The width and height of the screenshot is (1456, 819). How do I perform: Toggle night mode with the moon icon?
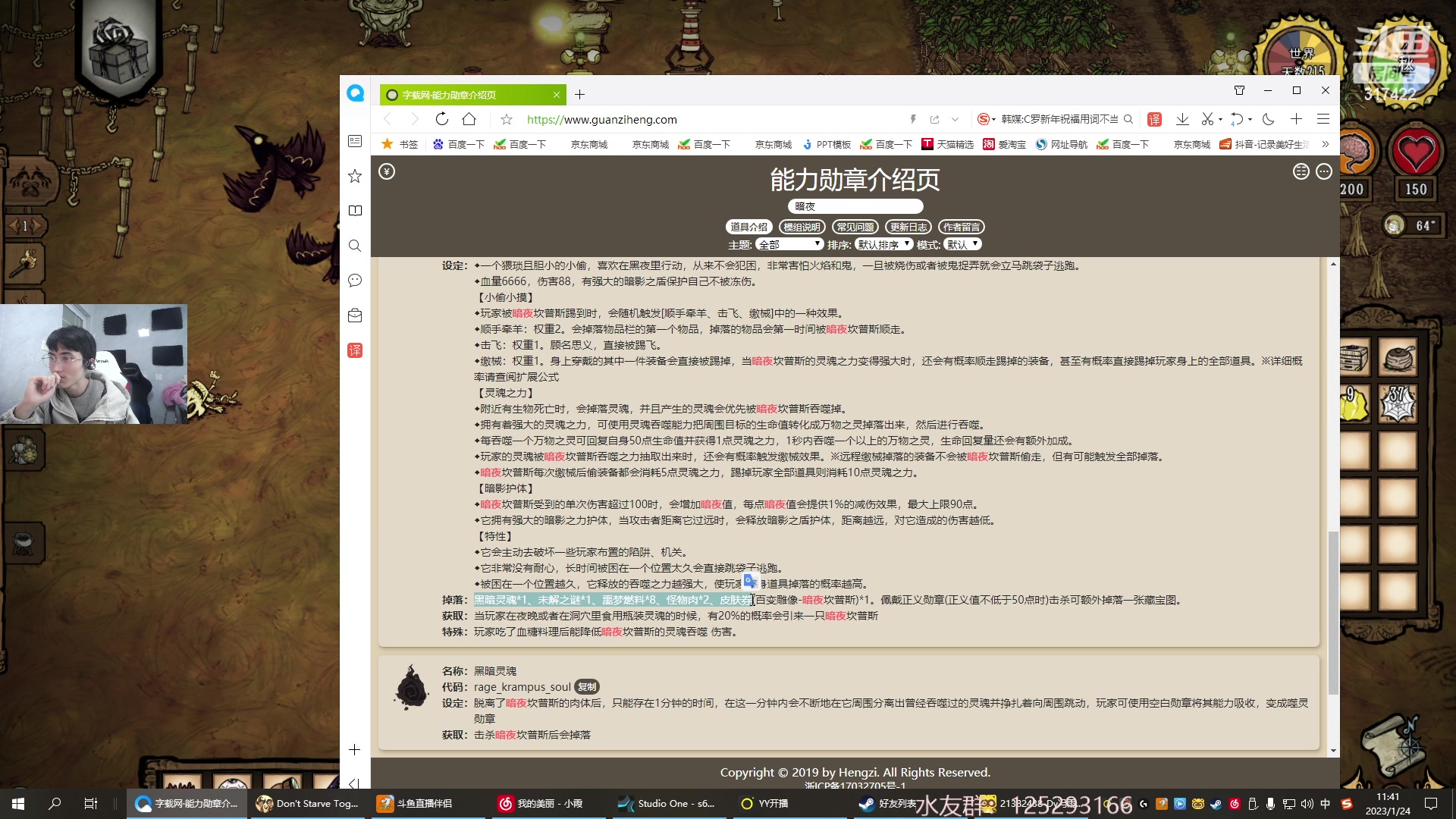[1270, 119]
